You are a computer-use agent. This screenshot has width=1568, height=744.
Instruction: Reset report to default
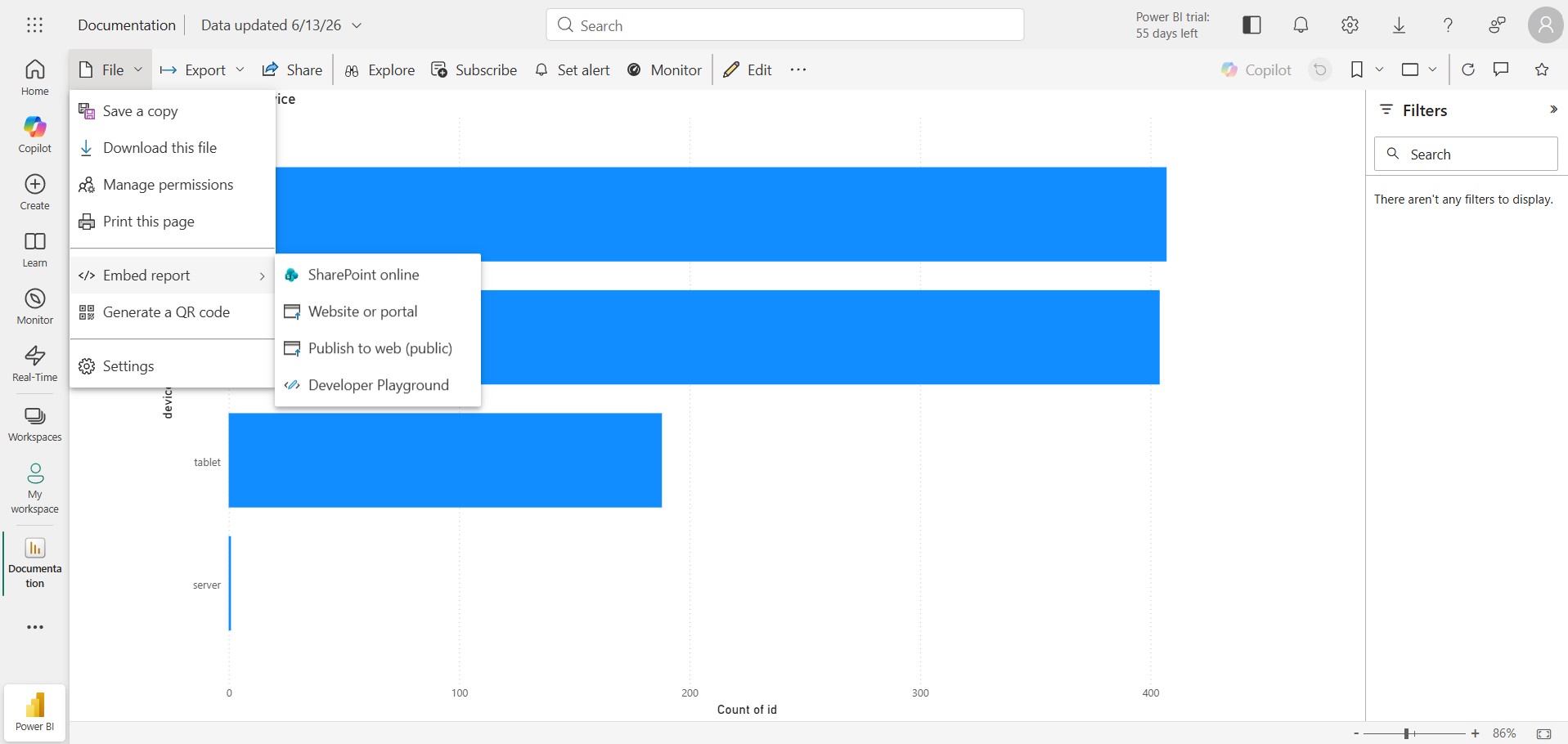click(x=1320, y=69)
